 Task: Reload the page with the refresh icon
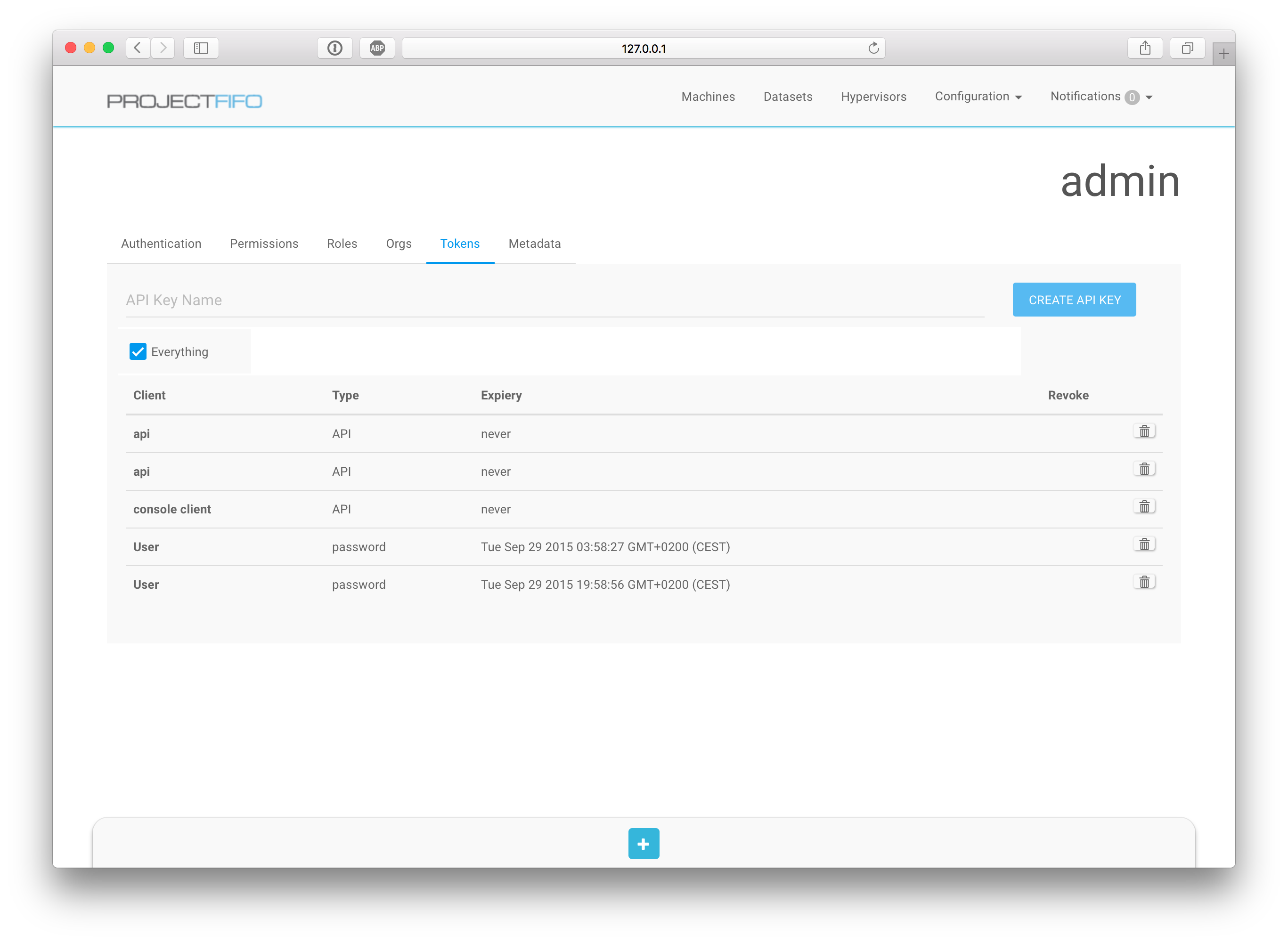point(873,48)
